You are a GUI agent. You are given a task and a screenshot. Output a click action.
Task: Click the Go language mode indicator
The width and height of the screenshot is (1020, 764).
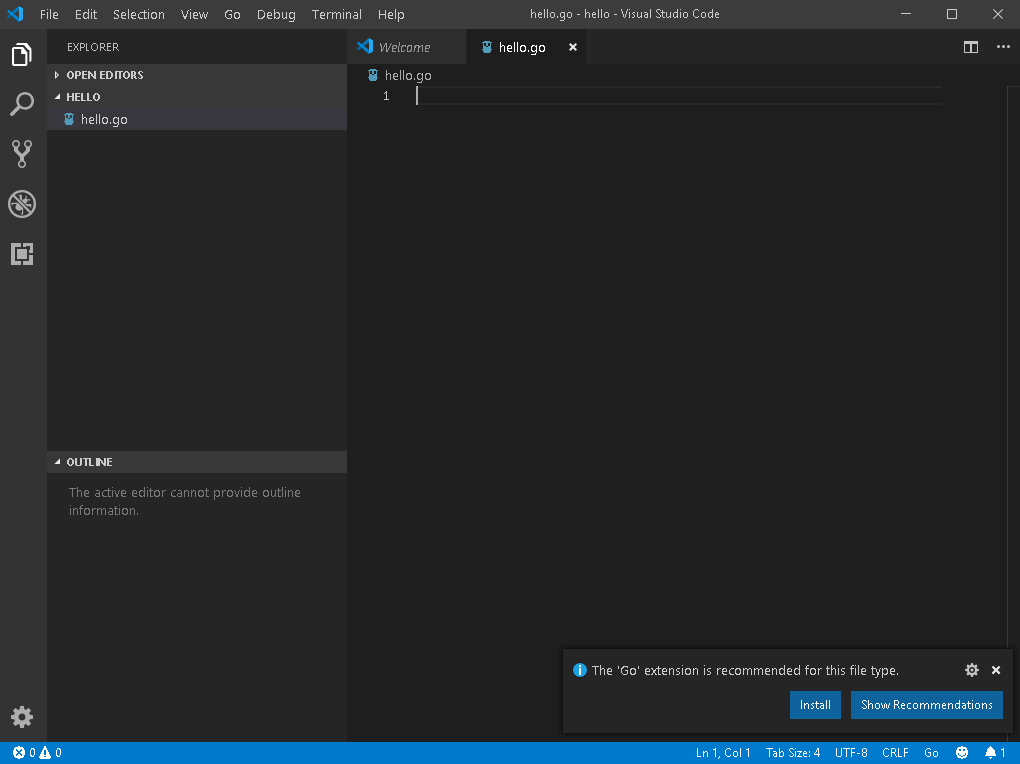[x=931, y=752]
